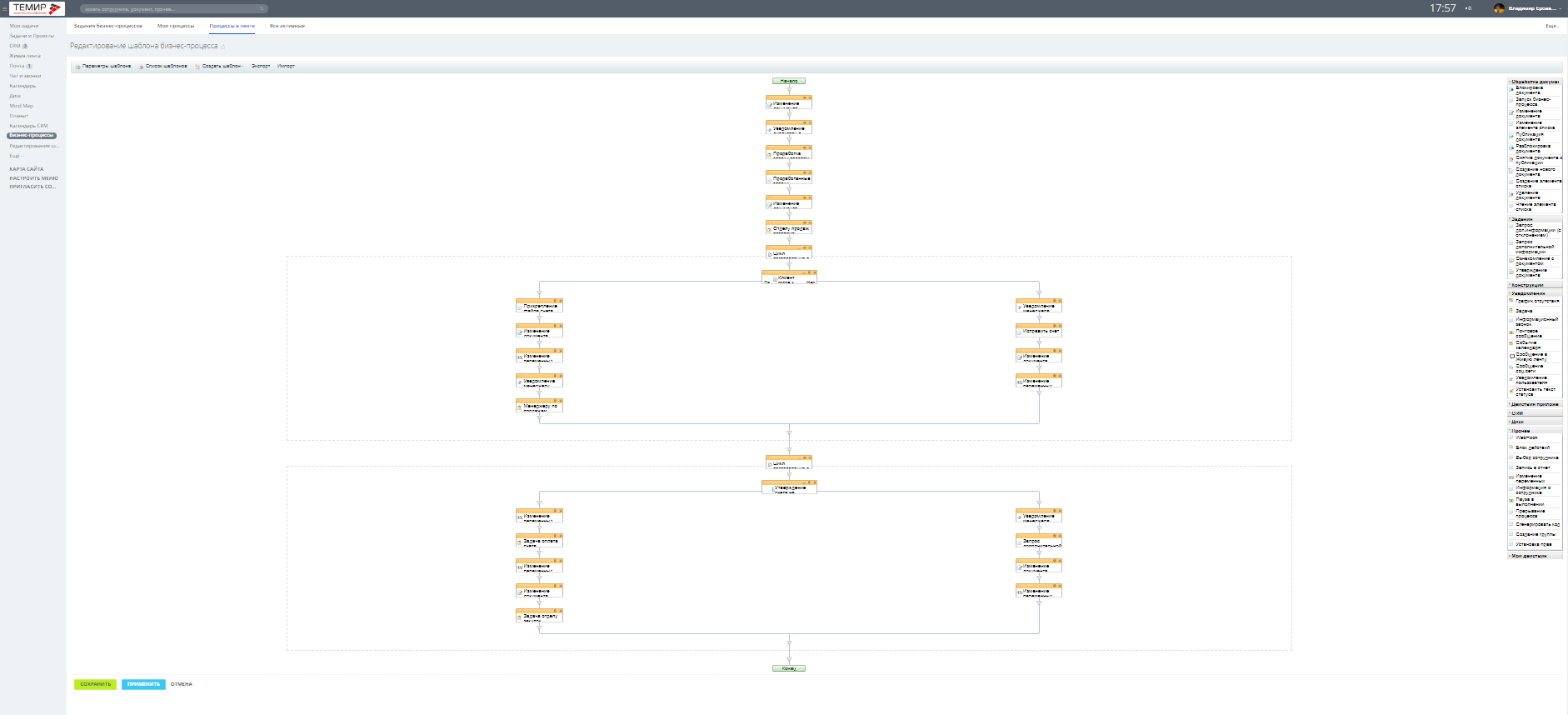
Task: Open the Создать шаблон dropdown
Action: 220,66
